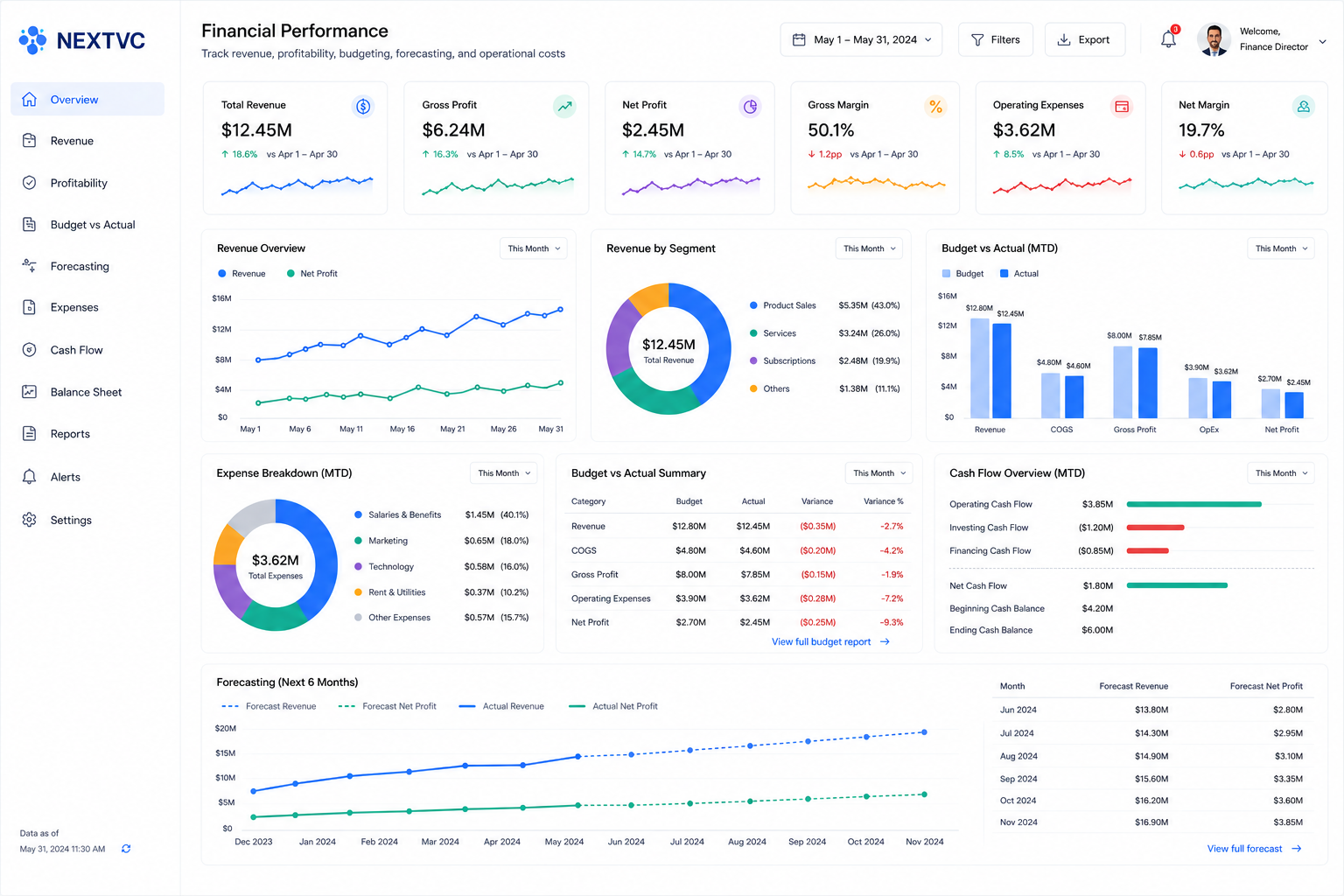Screen dimensions: 1344x896
Task: Click the dollar icon on Total Revenue card
Action: [x=362, y=107]
